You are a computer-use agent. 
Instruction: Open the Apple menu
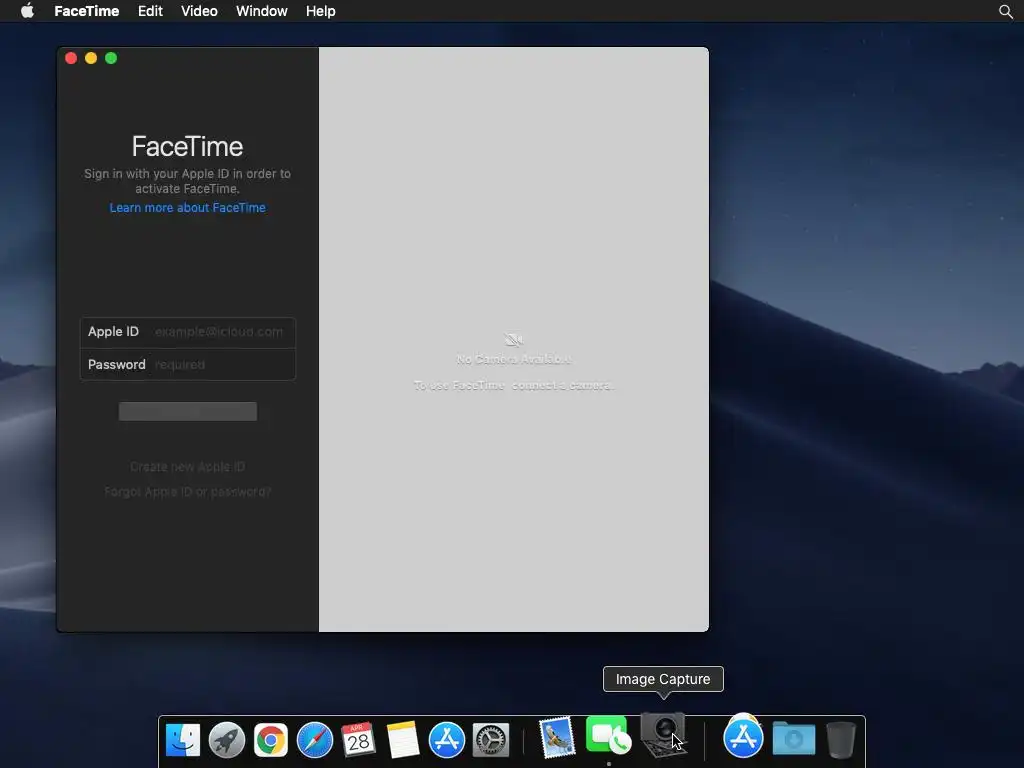pyautogui.click(x=27, y=11)
